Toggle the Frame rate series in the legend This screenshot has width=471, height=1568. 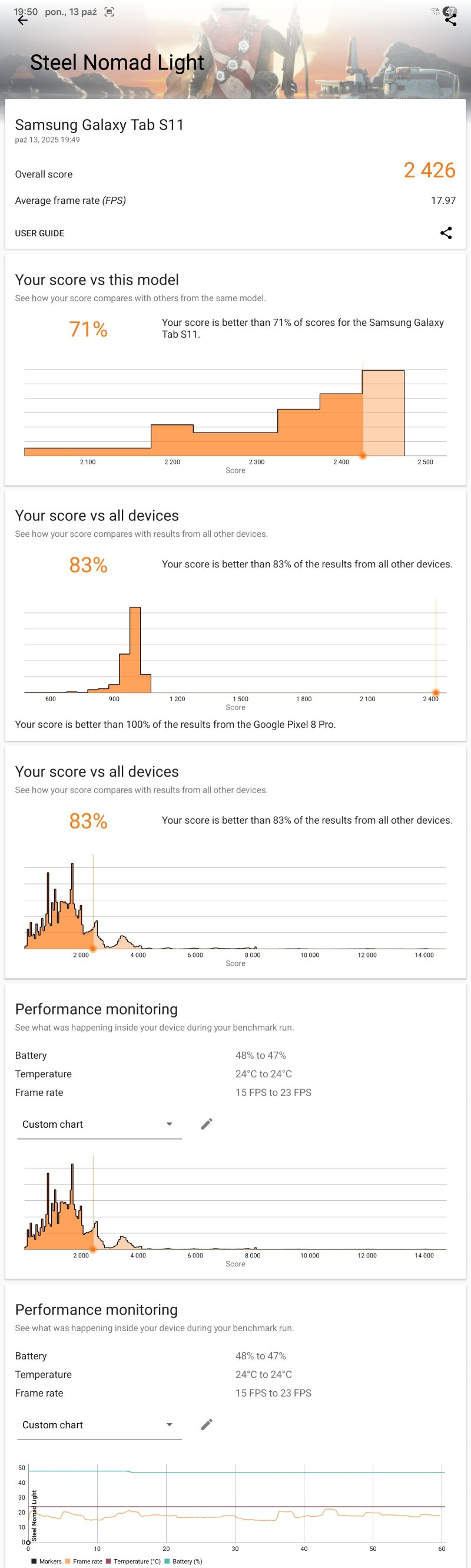tap(84, 1562)
